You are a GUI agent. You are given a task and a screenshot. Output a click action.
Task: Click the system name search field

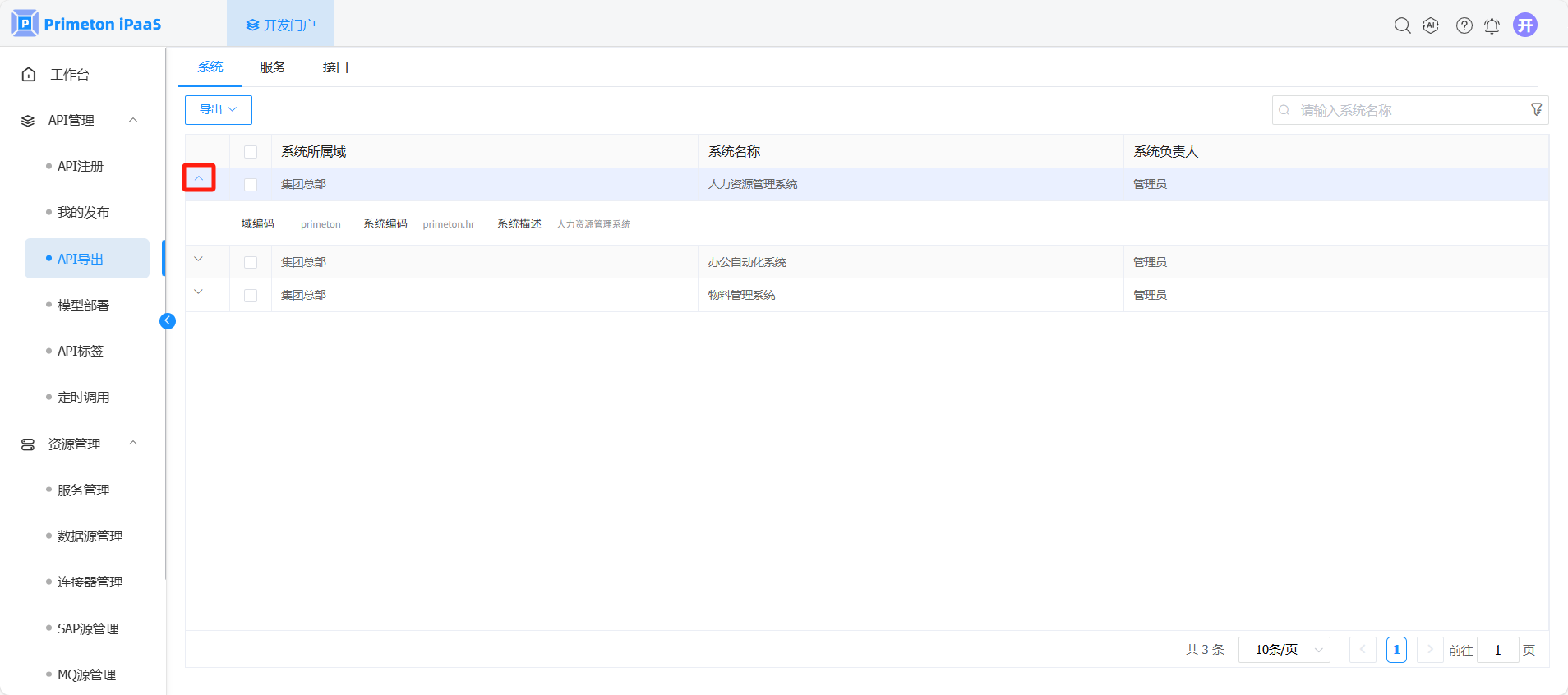click(1405, 110)
